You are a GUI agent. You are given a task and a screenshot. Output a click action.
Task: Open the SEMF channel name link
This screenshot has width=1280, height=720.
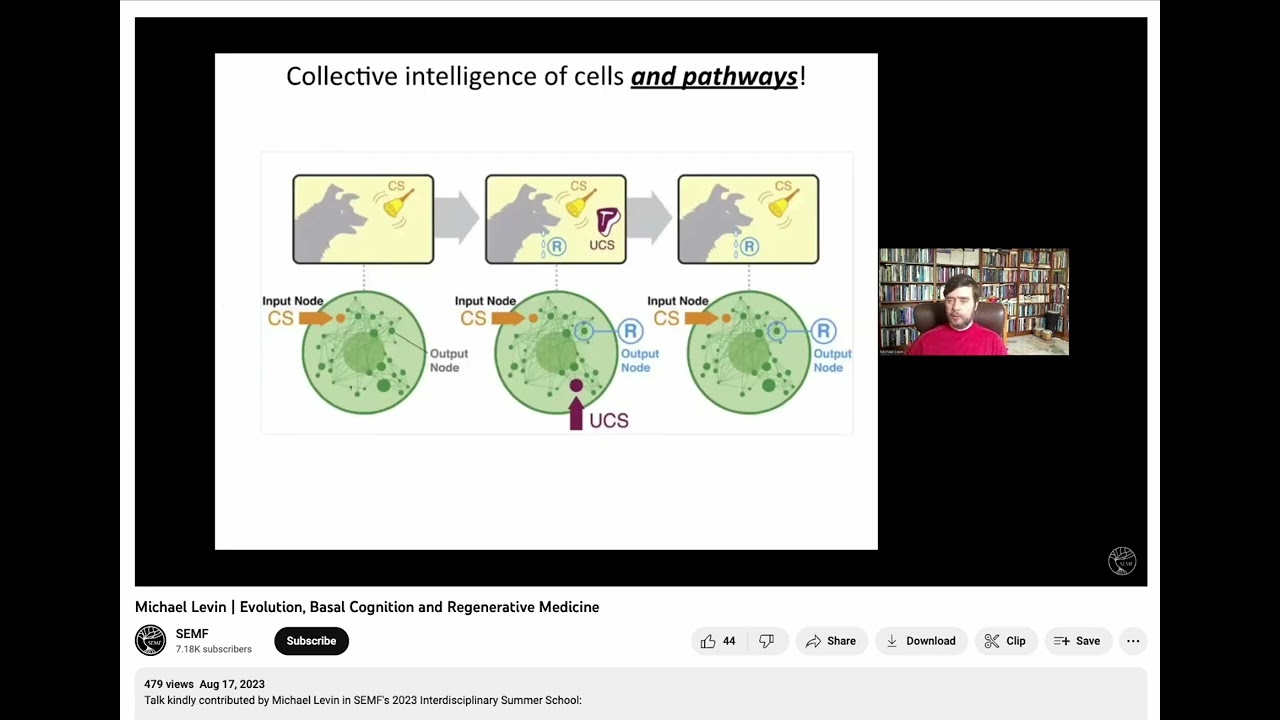pos(192,634)
